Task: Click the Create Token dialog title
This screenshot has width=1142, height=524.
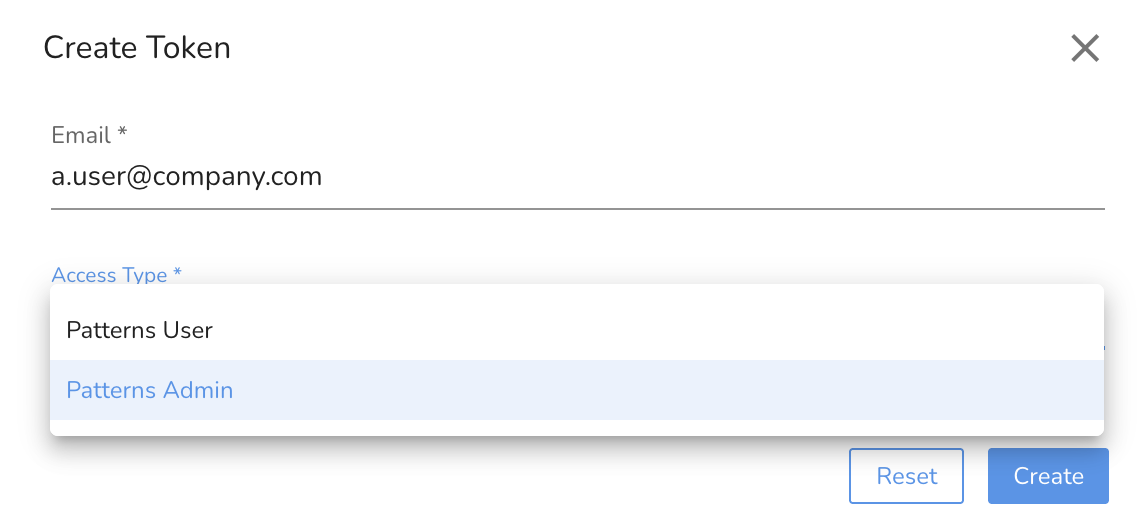Action: click(137, 48)
